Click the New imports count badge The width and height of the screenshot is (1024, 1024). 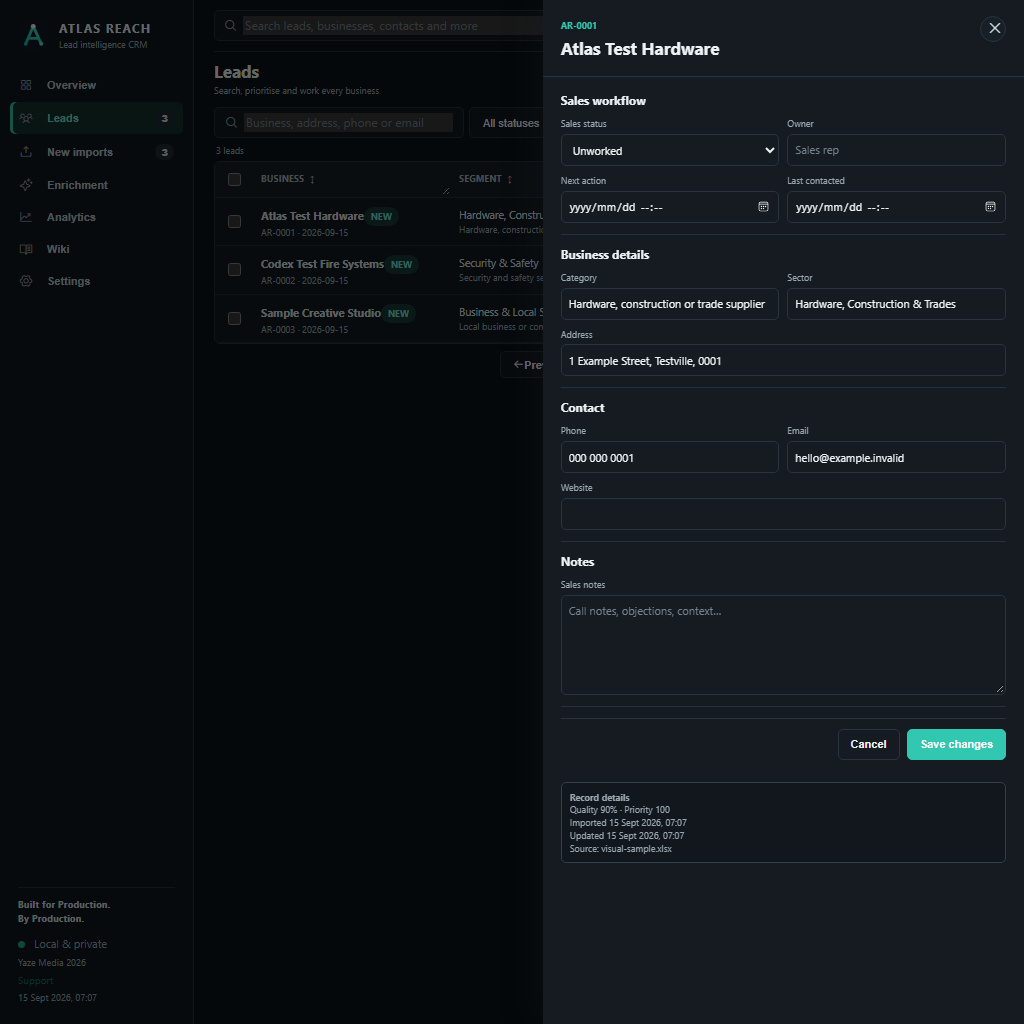point(165,152)
